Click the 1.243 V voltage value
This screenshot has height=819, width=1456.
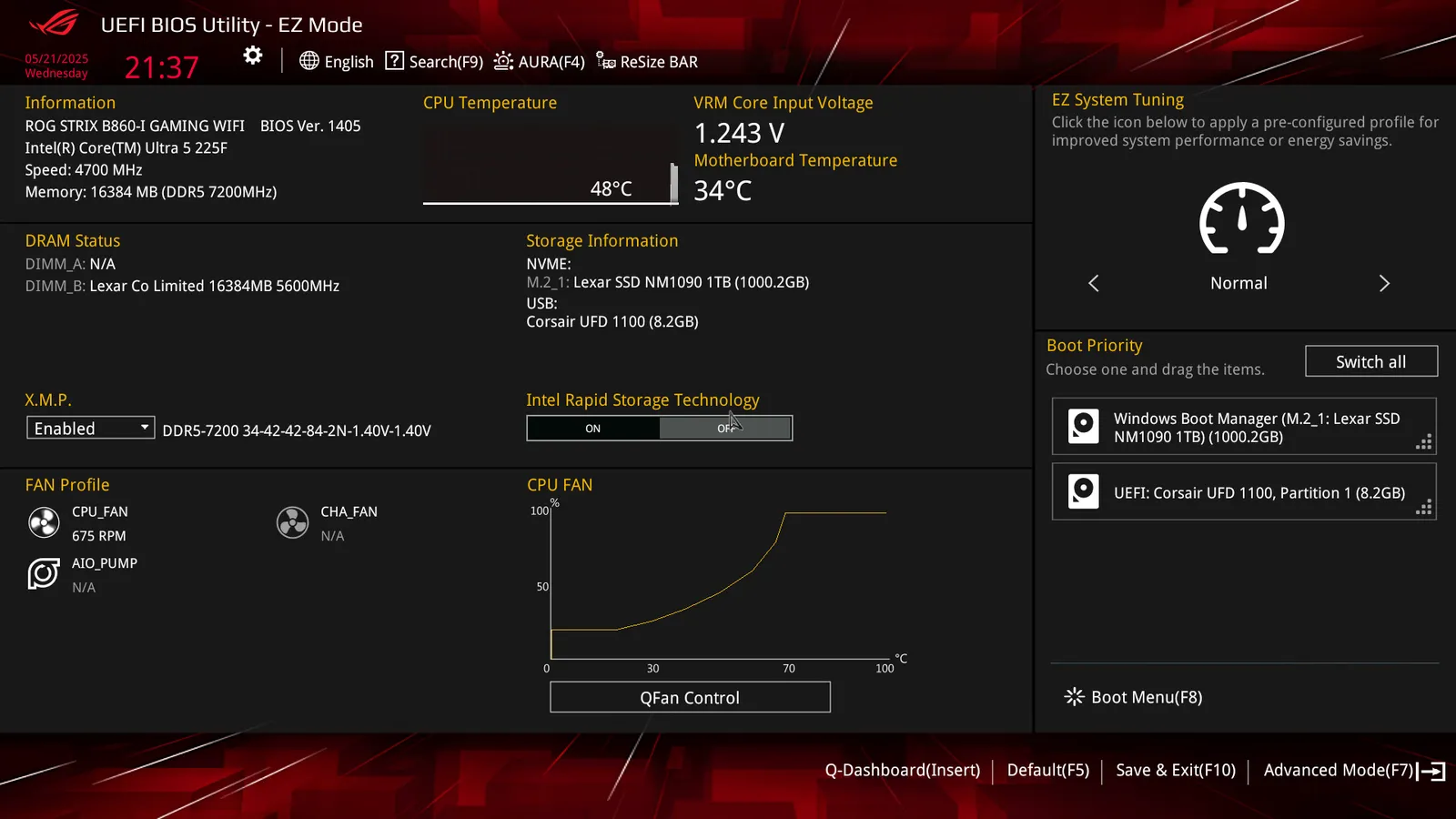click(739, 133)
